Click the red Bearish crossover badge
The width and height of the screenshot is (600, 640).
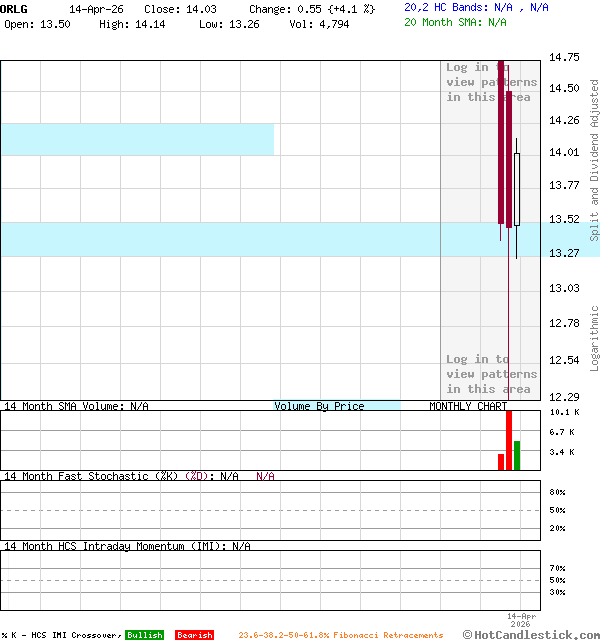194,635
